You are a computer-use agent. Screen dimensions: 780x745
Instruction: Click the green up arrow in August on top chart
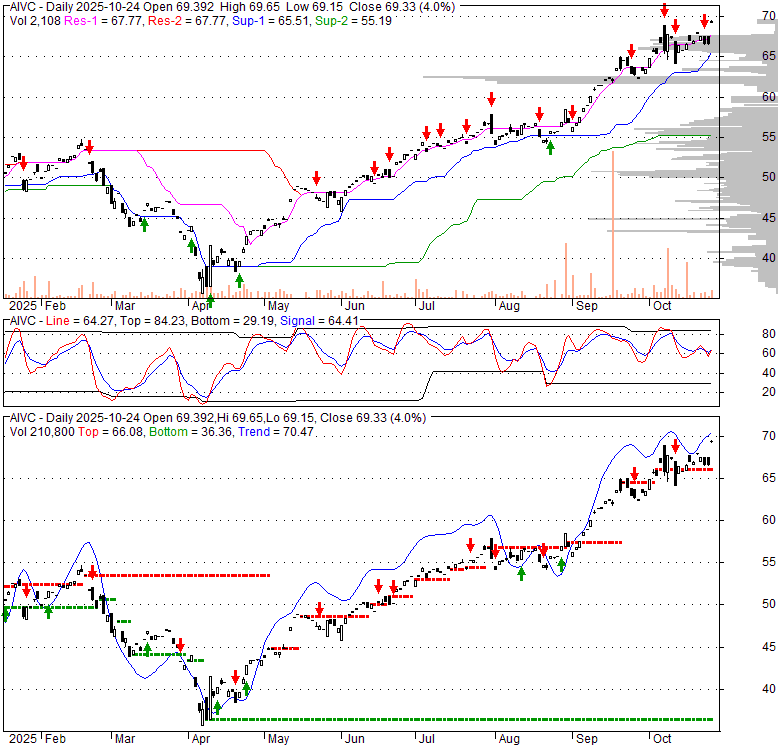click(x=549, y=148)
